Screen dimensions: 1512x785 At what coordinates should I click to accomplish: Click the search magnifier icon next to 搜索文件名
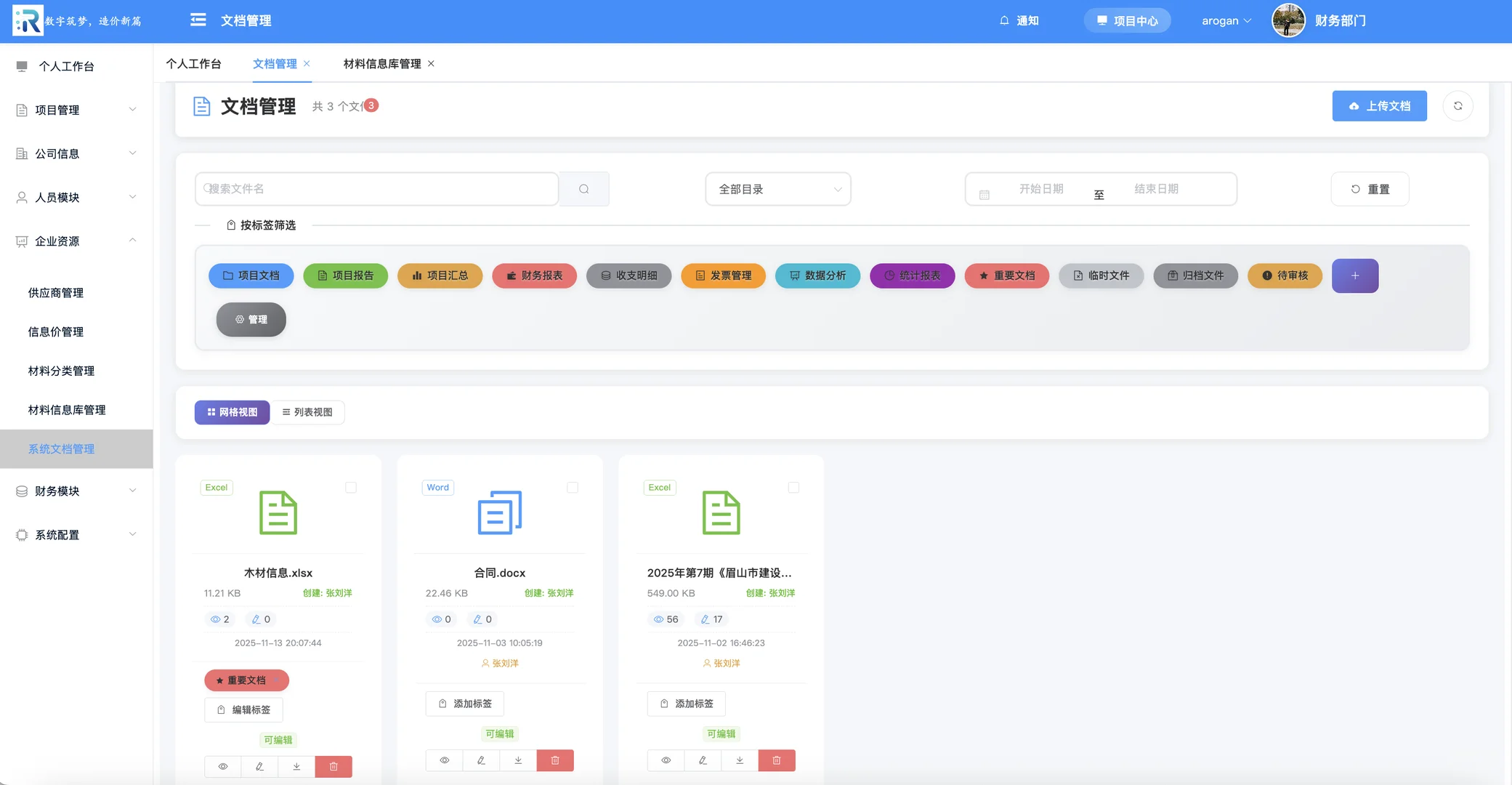point(583,188)
